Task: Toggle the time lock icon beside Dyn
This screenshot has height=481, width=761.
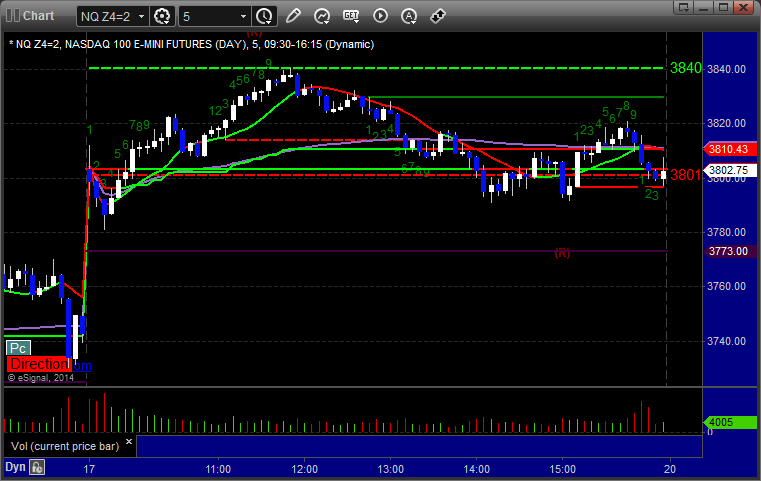Action: click(x=37, y=467)
